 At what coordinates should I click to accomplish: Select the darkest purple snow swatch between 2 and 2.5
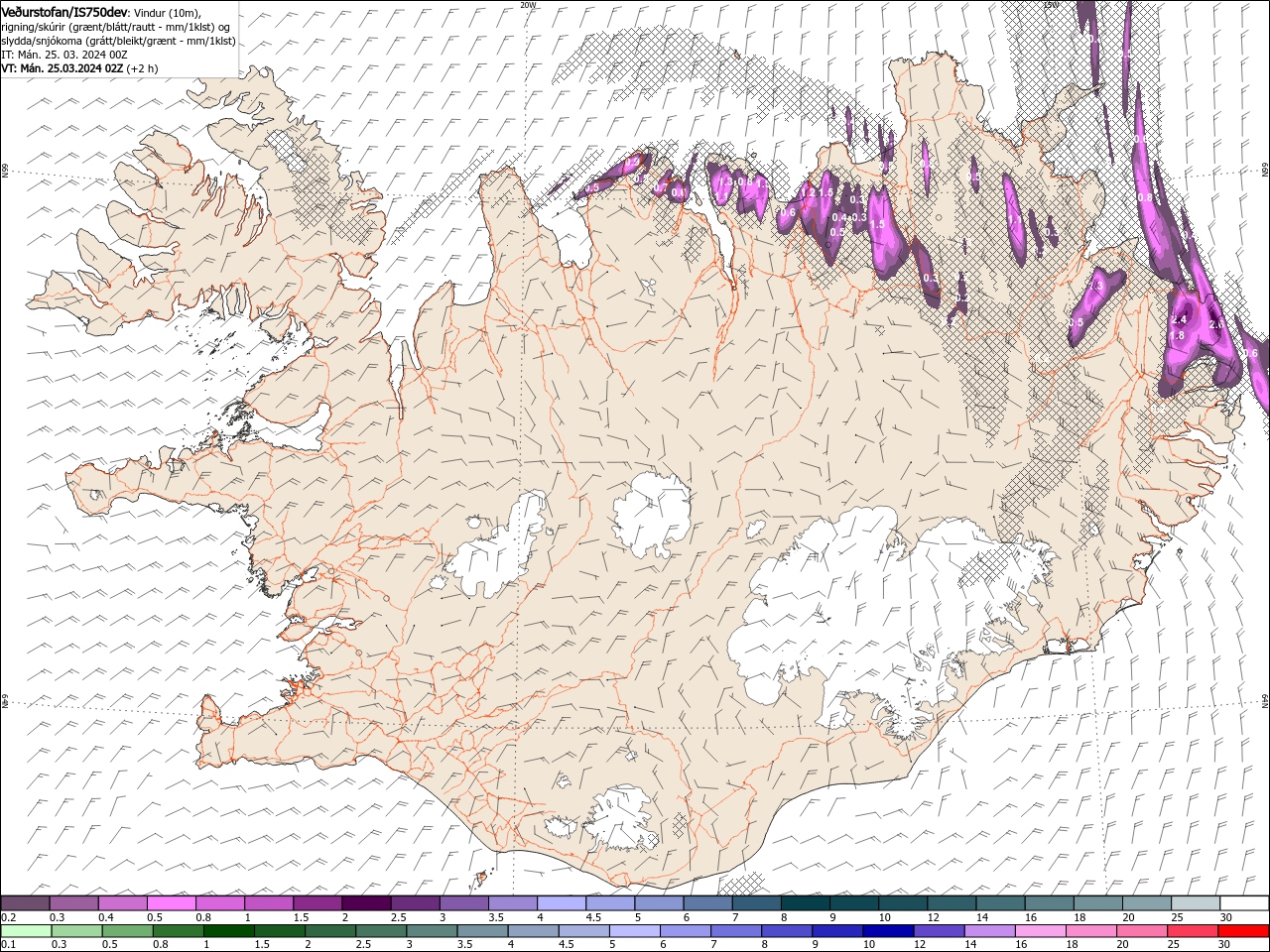pos(366,902)
